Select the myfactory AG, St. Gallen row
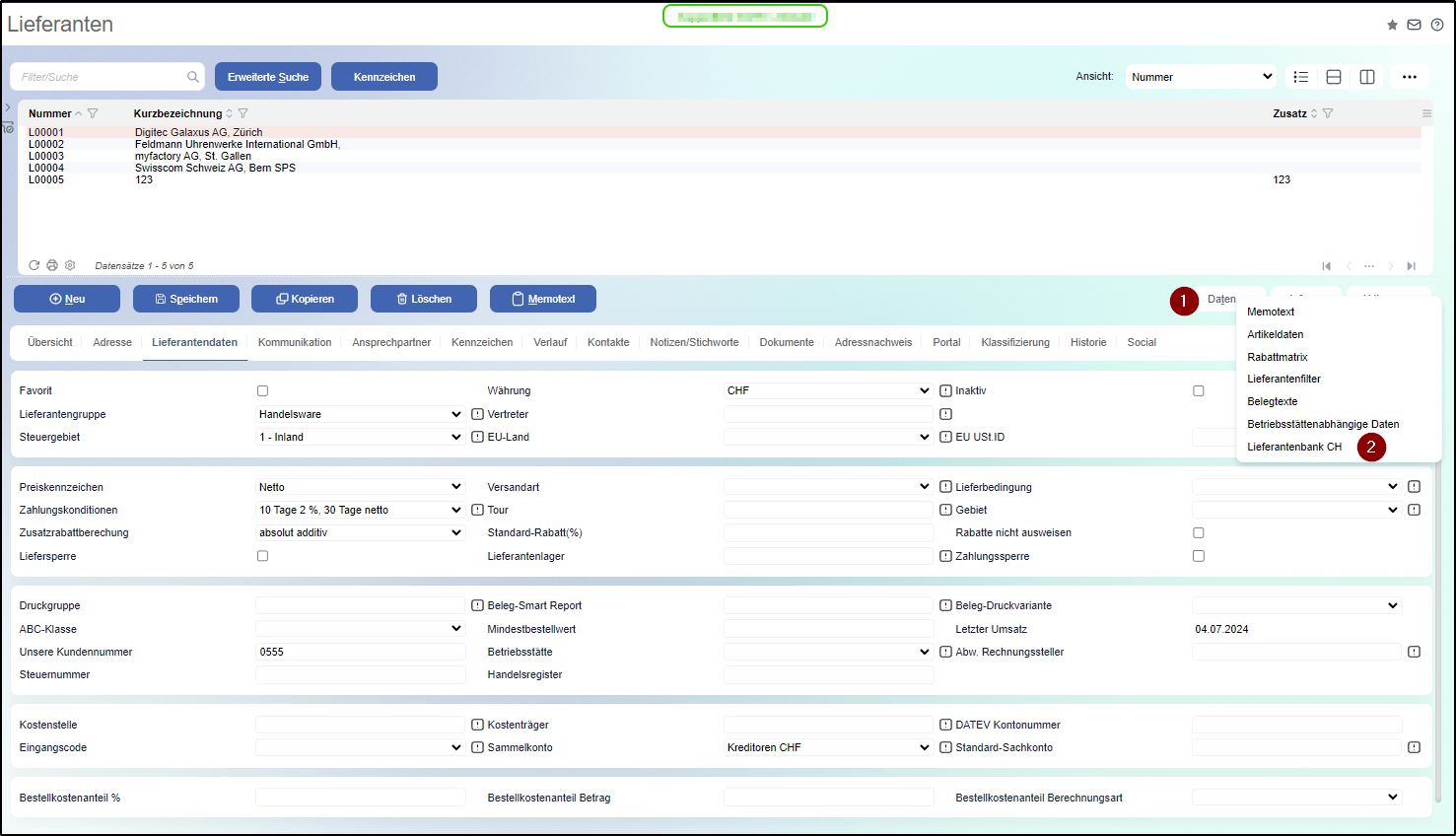 tap(193, 156)
